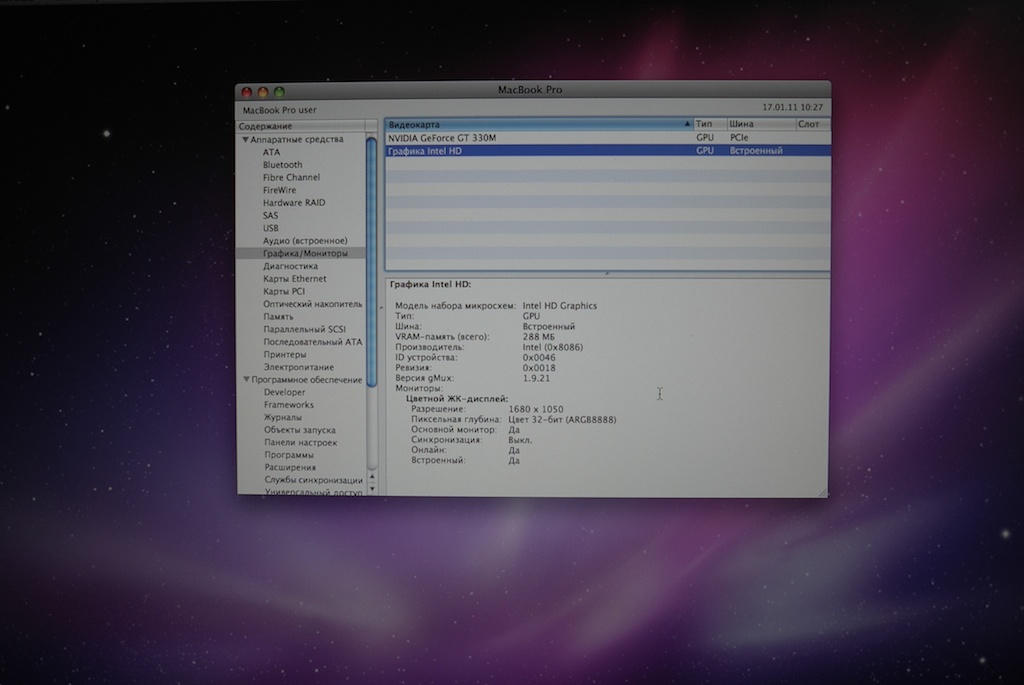The width and height of the screenshot is (1024, 685).
Task: Select Графика Intel HD row
Action: tap(607, 151)
